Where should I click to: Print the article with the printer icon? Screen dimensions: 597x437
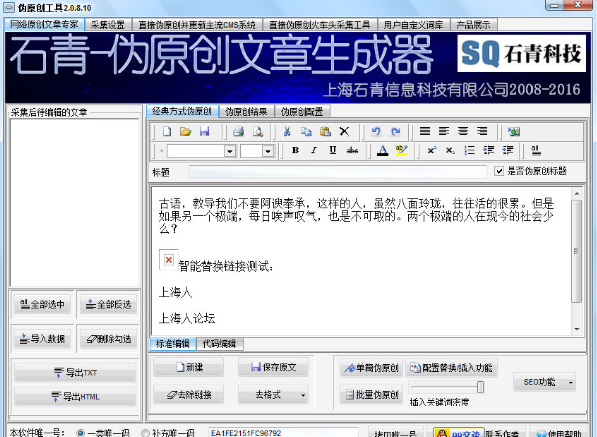click(239, 132)
